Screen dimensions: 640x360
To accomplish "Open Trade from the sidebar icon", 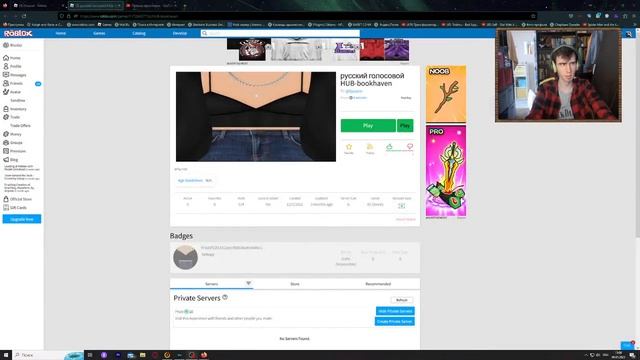I will click(6, 117).
